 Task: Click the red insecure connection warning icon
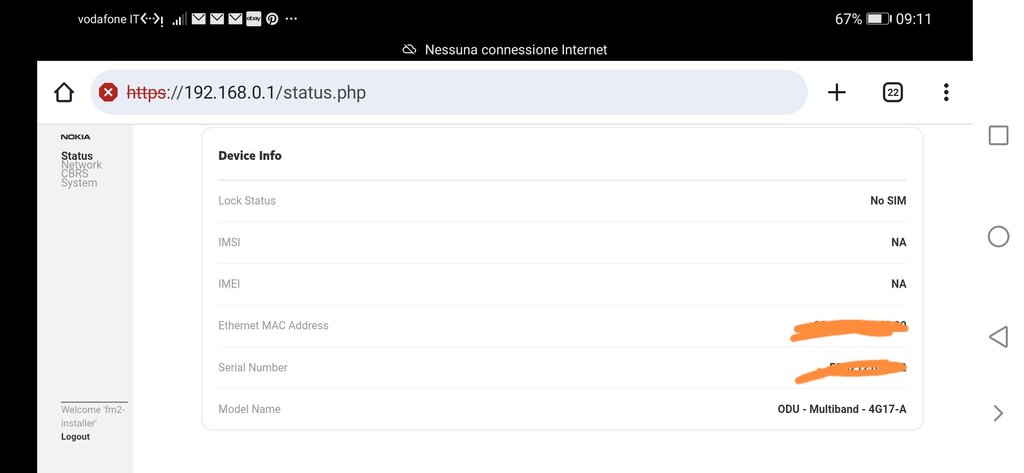coord(108,93)
